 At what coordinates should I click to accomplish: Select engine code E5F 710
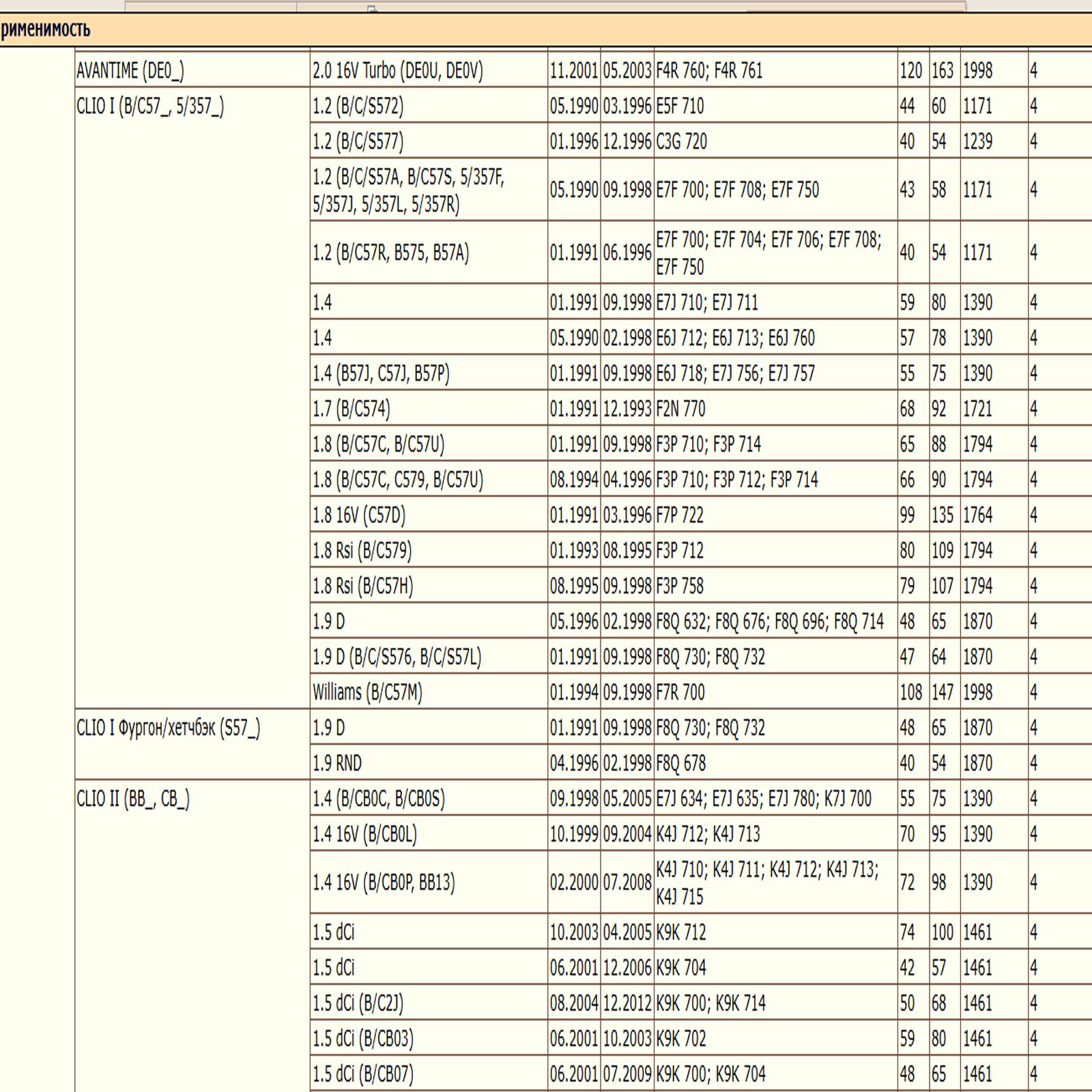pyautogui.click(x=680, y=106)
